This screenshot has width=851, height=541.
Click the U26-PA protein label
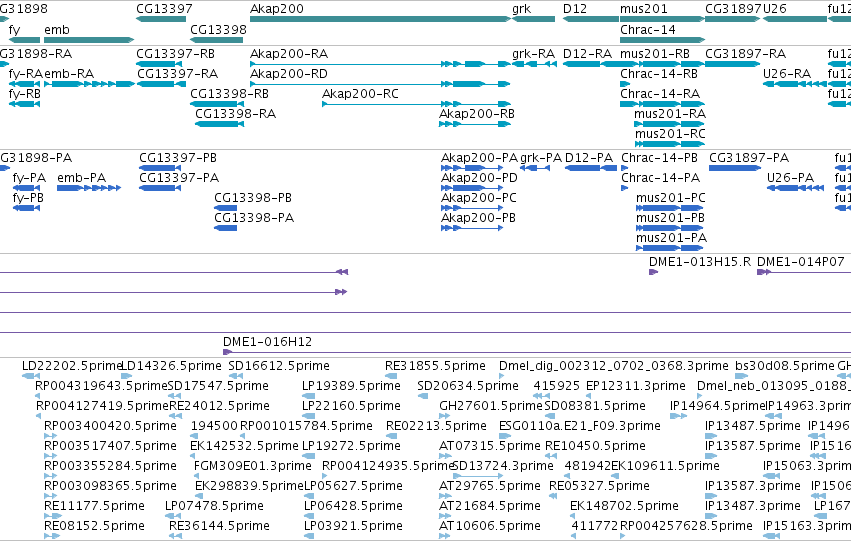(x=790, y=178)
